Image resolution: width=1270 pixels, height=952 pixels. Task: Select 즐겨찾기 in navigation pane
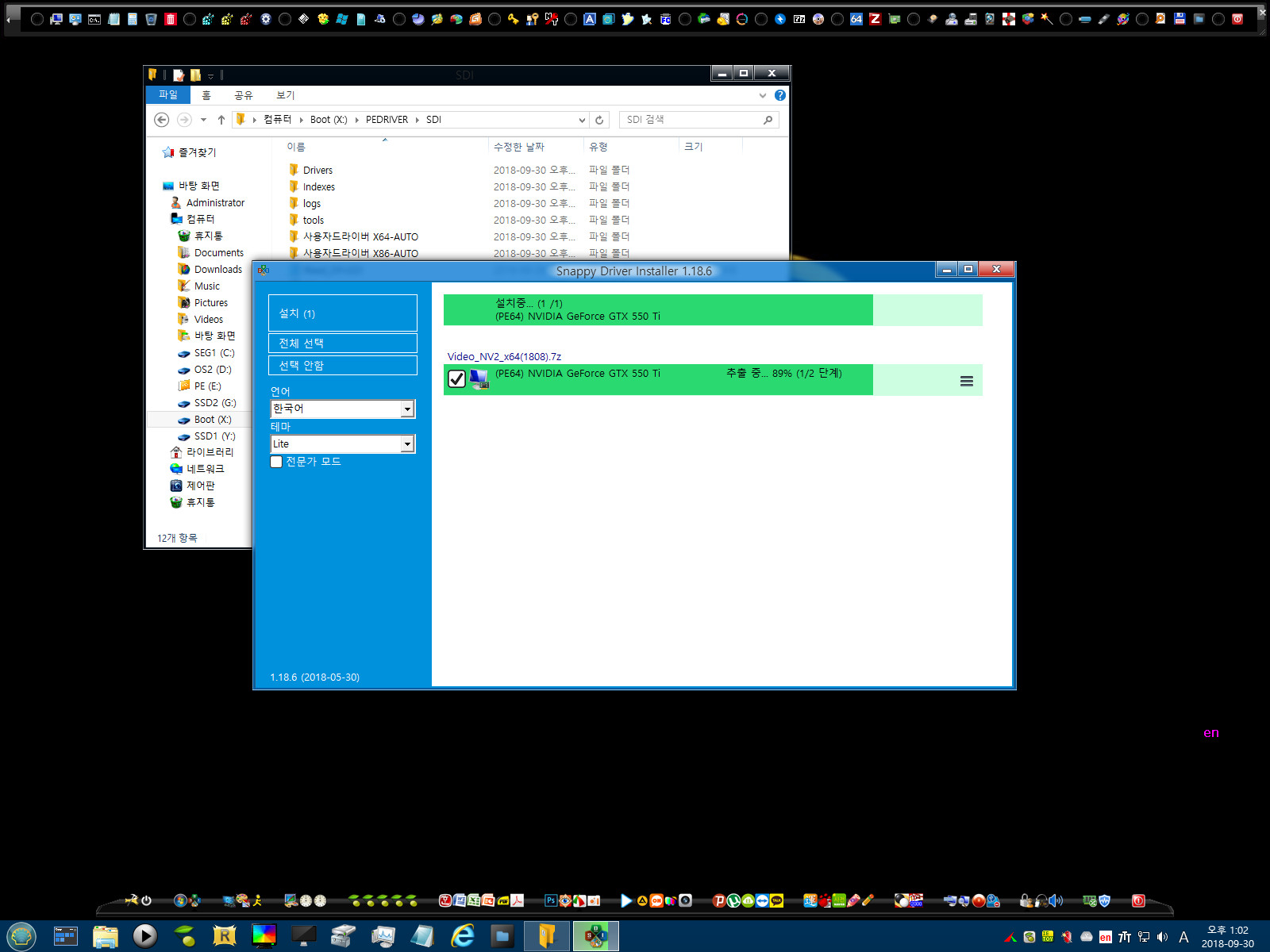[x=197, y=152]
